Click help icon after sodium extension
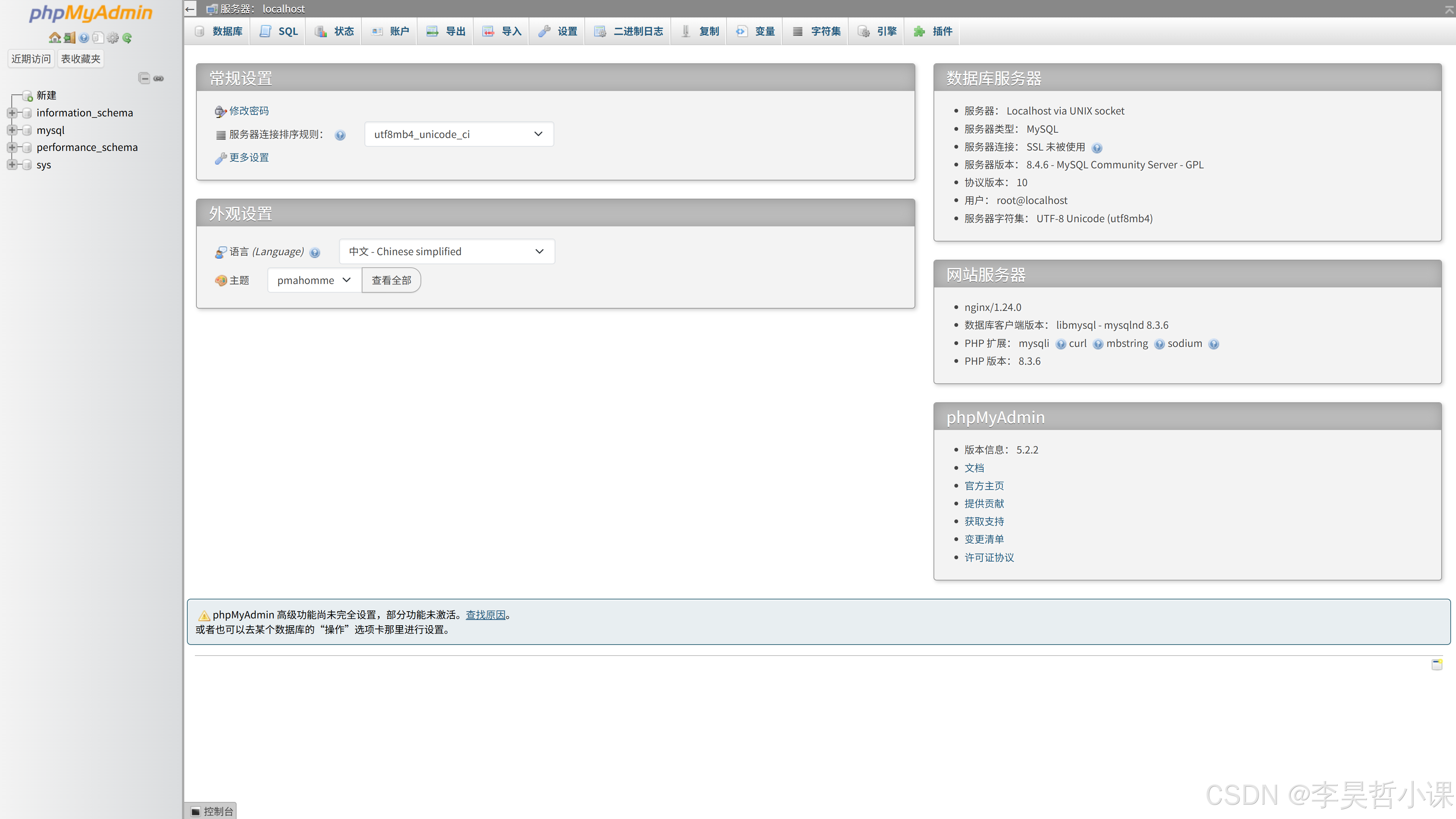 [x=1213, y=344]
